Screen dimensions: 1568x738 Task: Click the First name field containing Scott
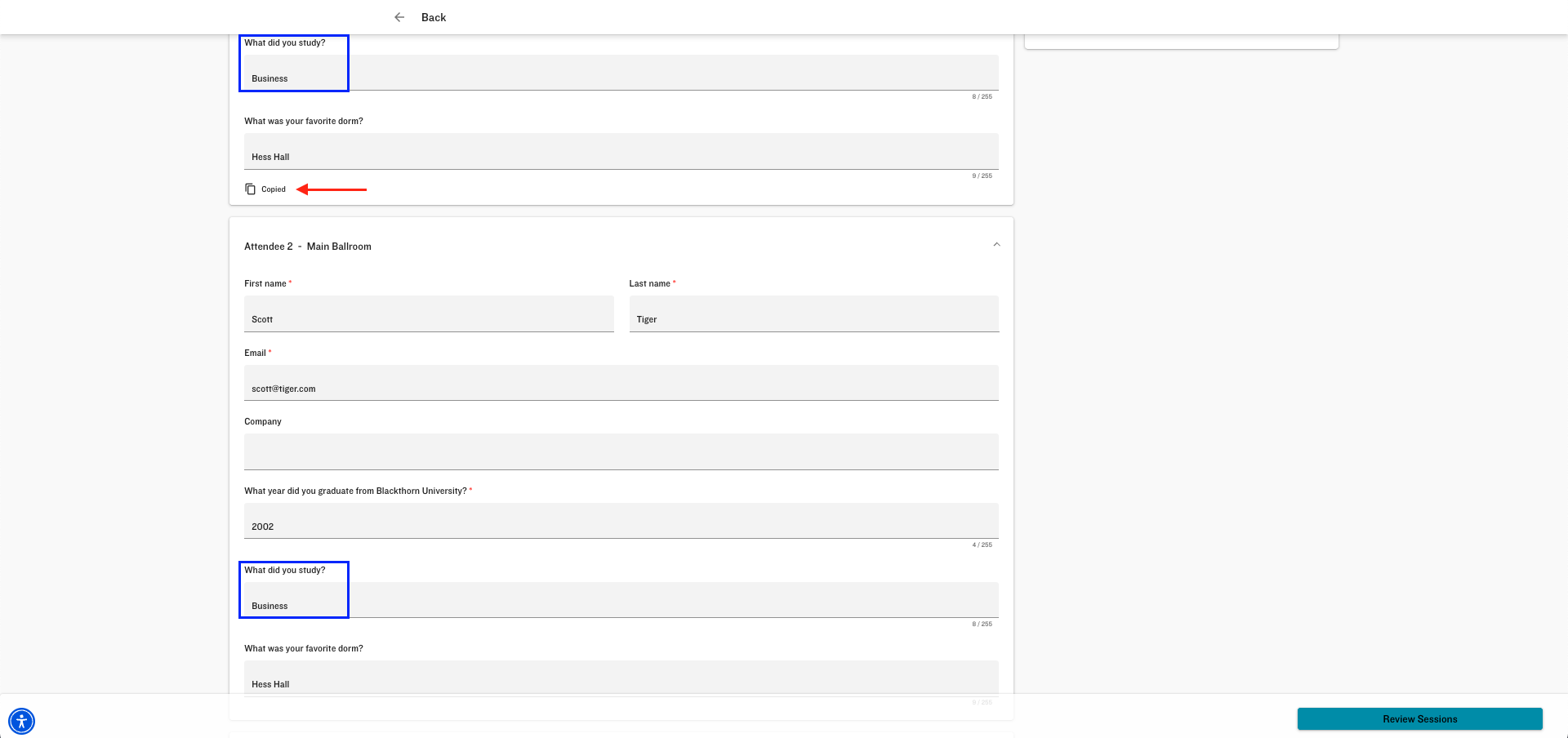coord(429,313)
